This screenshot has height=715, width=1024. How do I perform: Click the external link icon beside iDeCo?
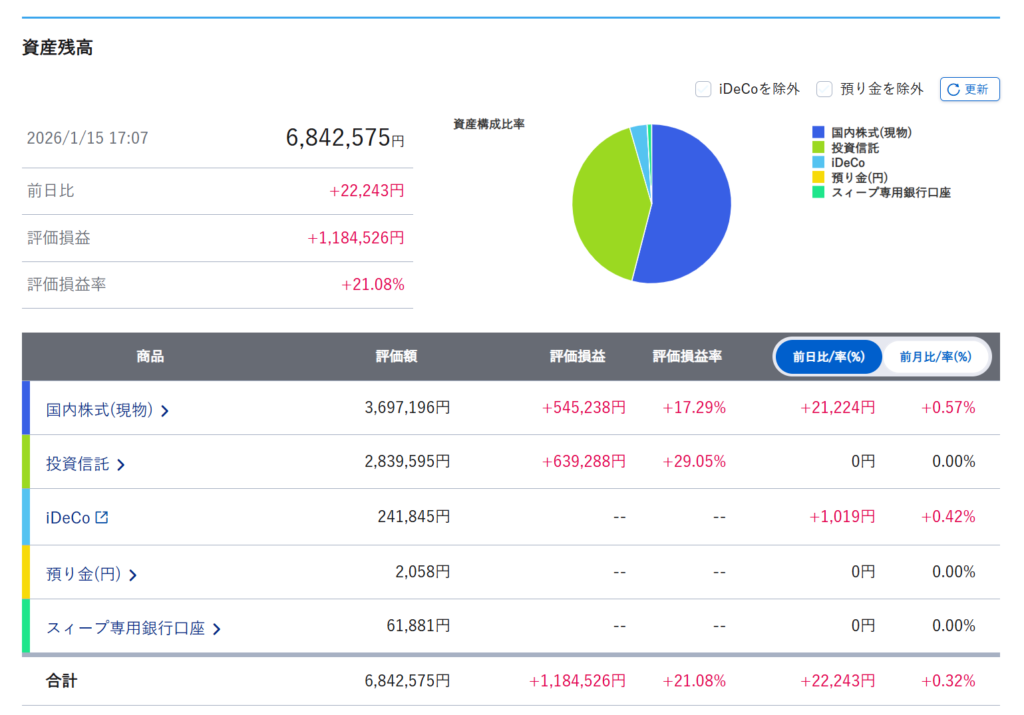(101, 517)
